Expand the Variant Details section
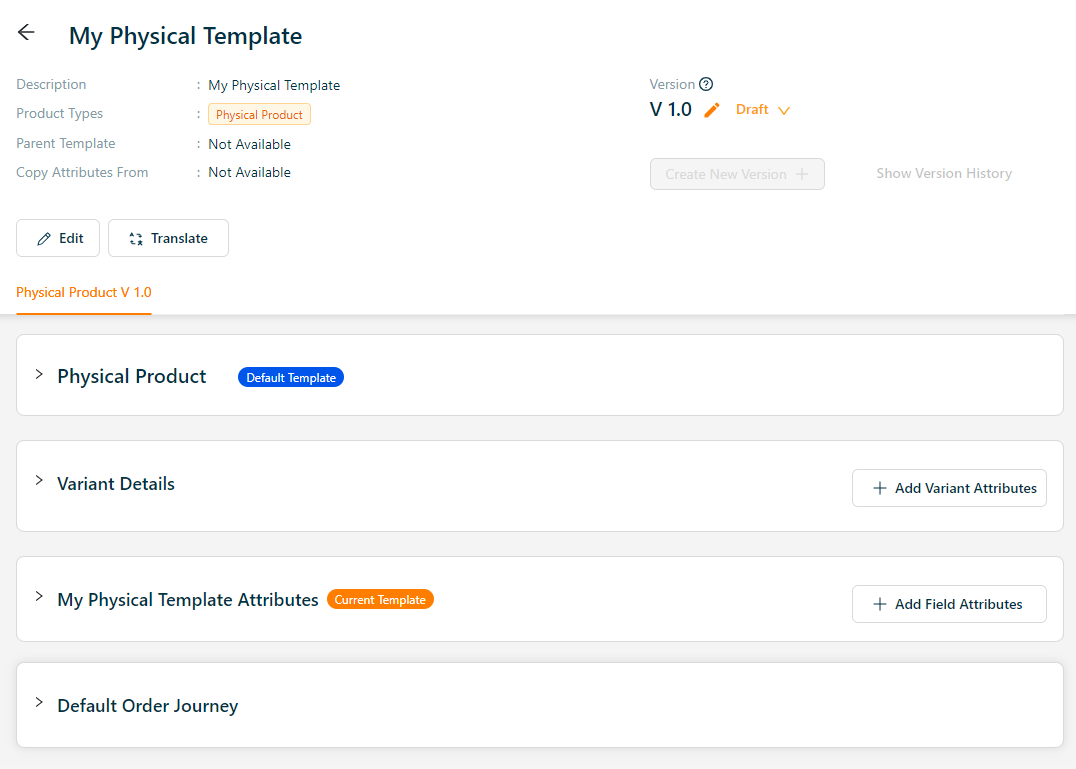Viewport: 1076px width, 769px height. click(39, 481)
